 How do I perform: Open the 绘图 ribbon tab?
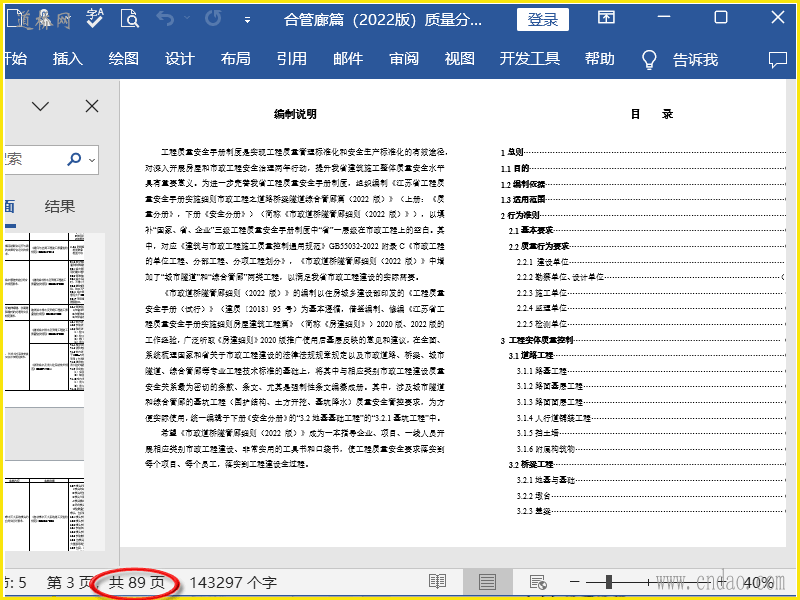pos(123,59)
